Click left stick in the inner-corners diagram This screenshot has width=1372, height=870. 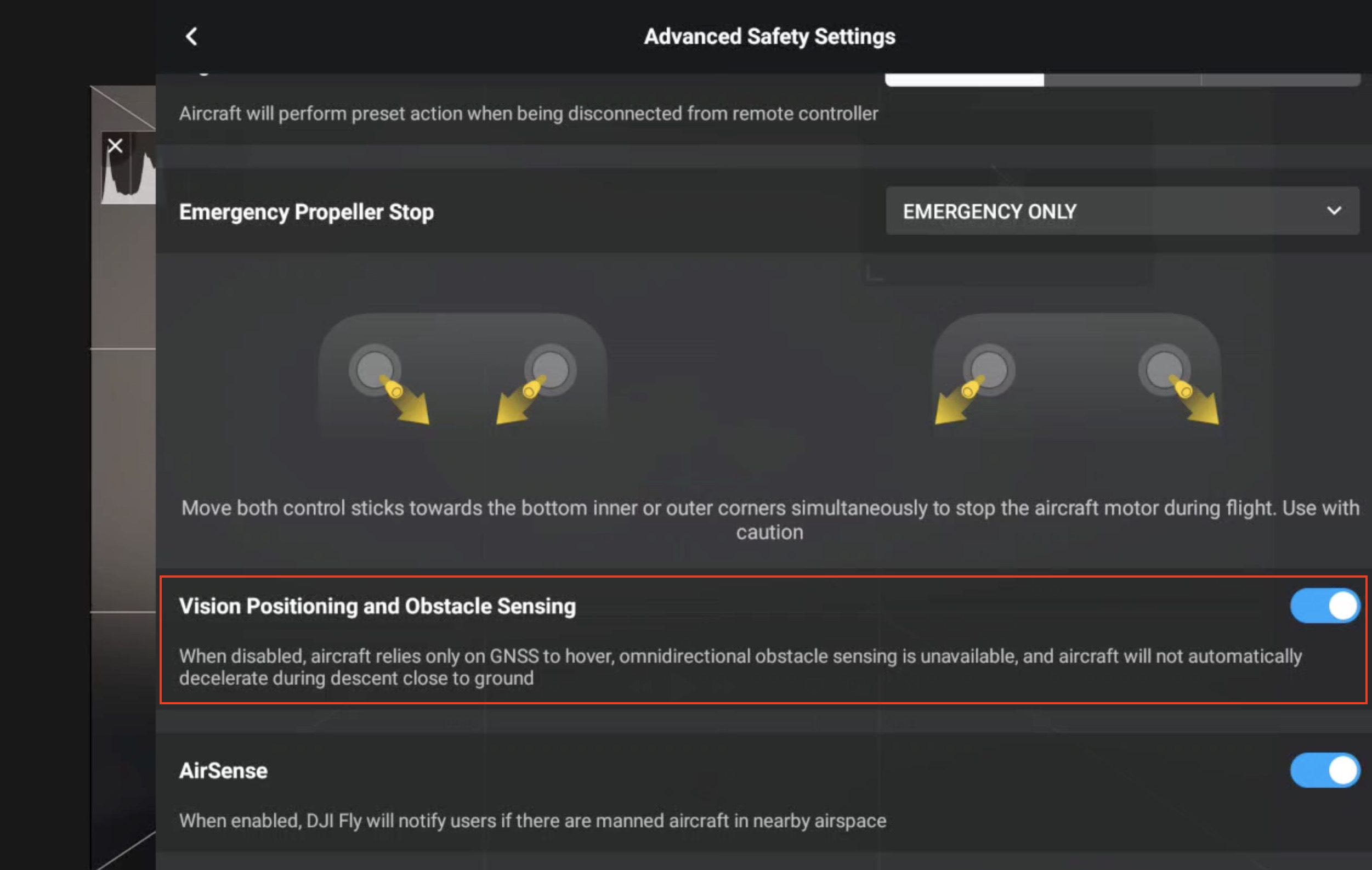[x=375, y=370]
